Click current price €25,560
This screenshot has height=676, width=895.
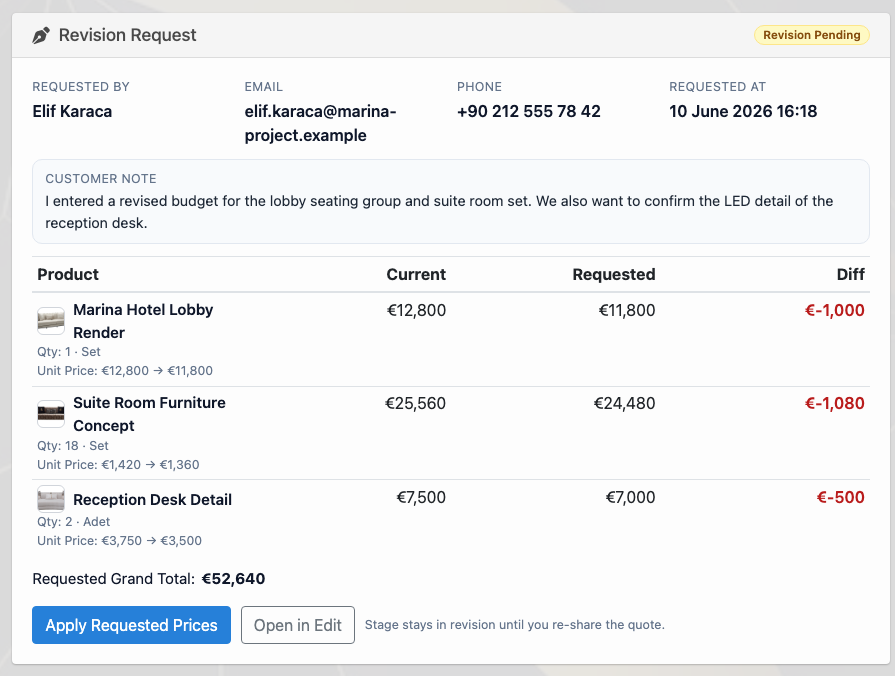click(415, 403)
